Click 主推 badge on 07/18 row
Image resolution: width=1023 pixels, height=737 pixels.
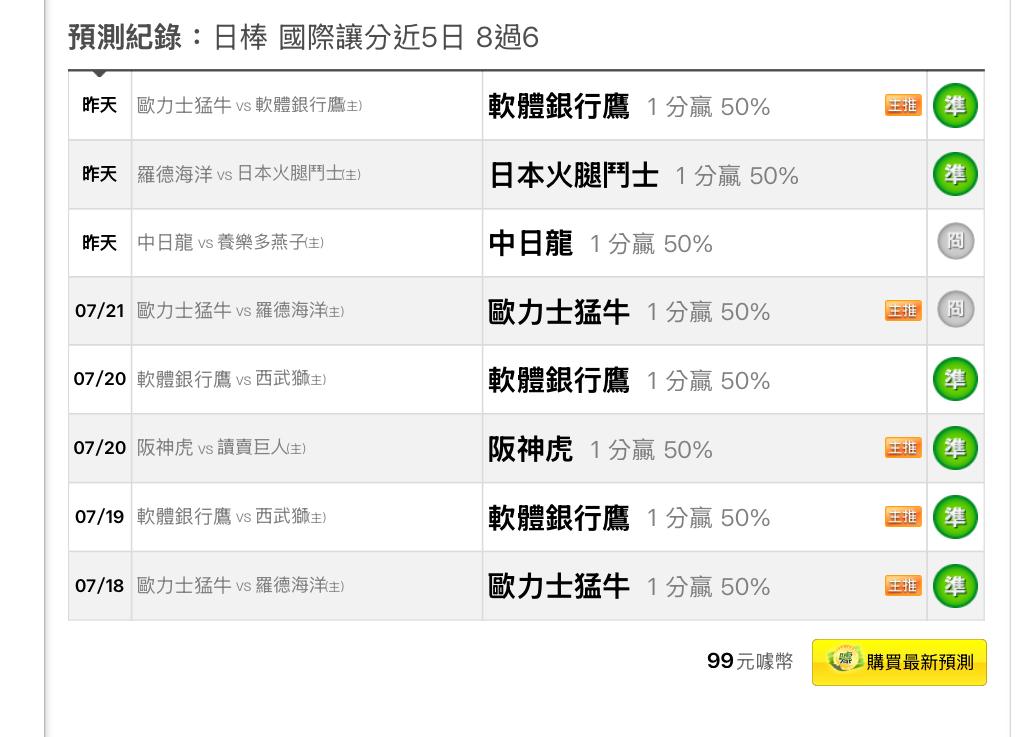[903, 586]
